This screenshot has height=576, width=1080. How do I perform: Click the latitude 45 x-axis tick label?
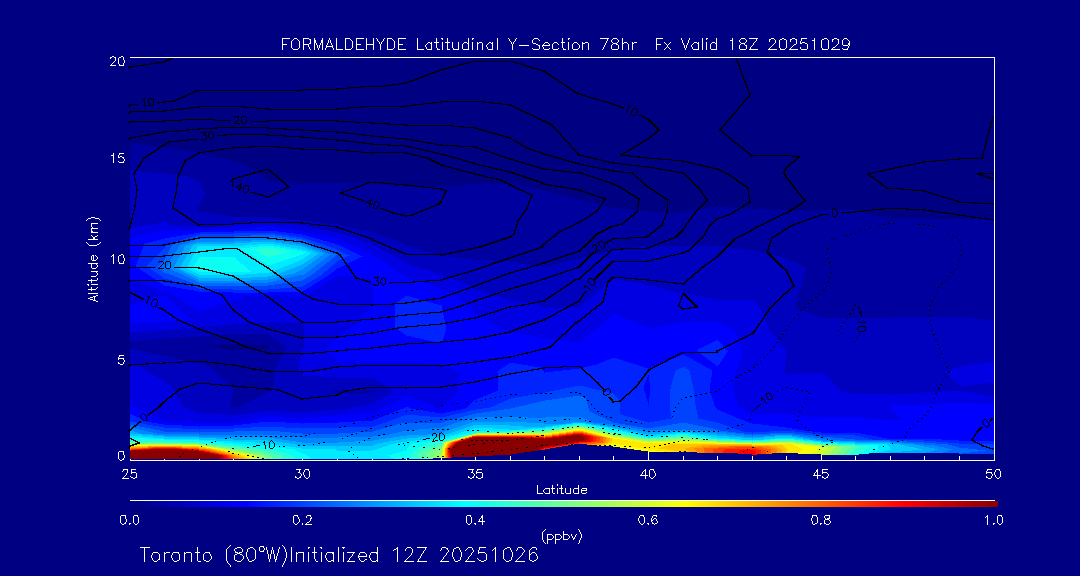pos(821,472)
